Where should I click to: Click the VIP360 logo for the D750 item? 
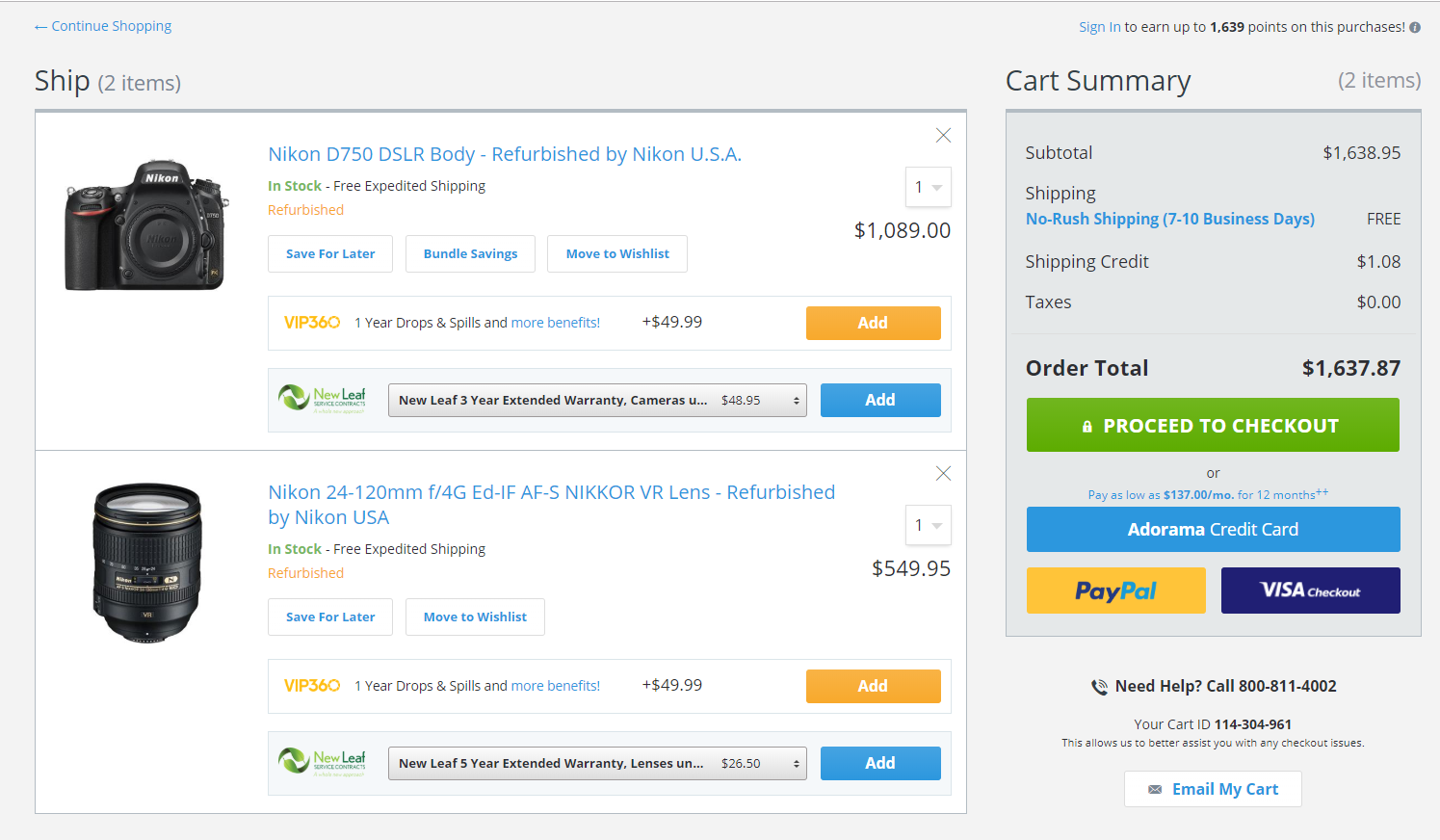tap(311, 323)
